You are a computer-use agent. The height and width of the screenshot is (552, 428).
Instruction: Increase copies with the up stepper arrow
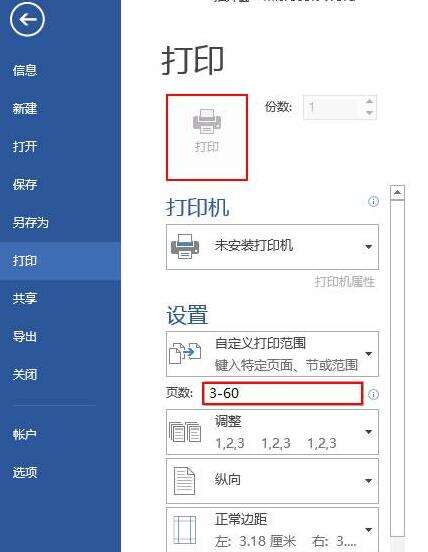(369, 101)
